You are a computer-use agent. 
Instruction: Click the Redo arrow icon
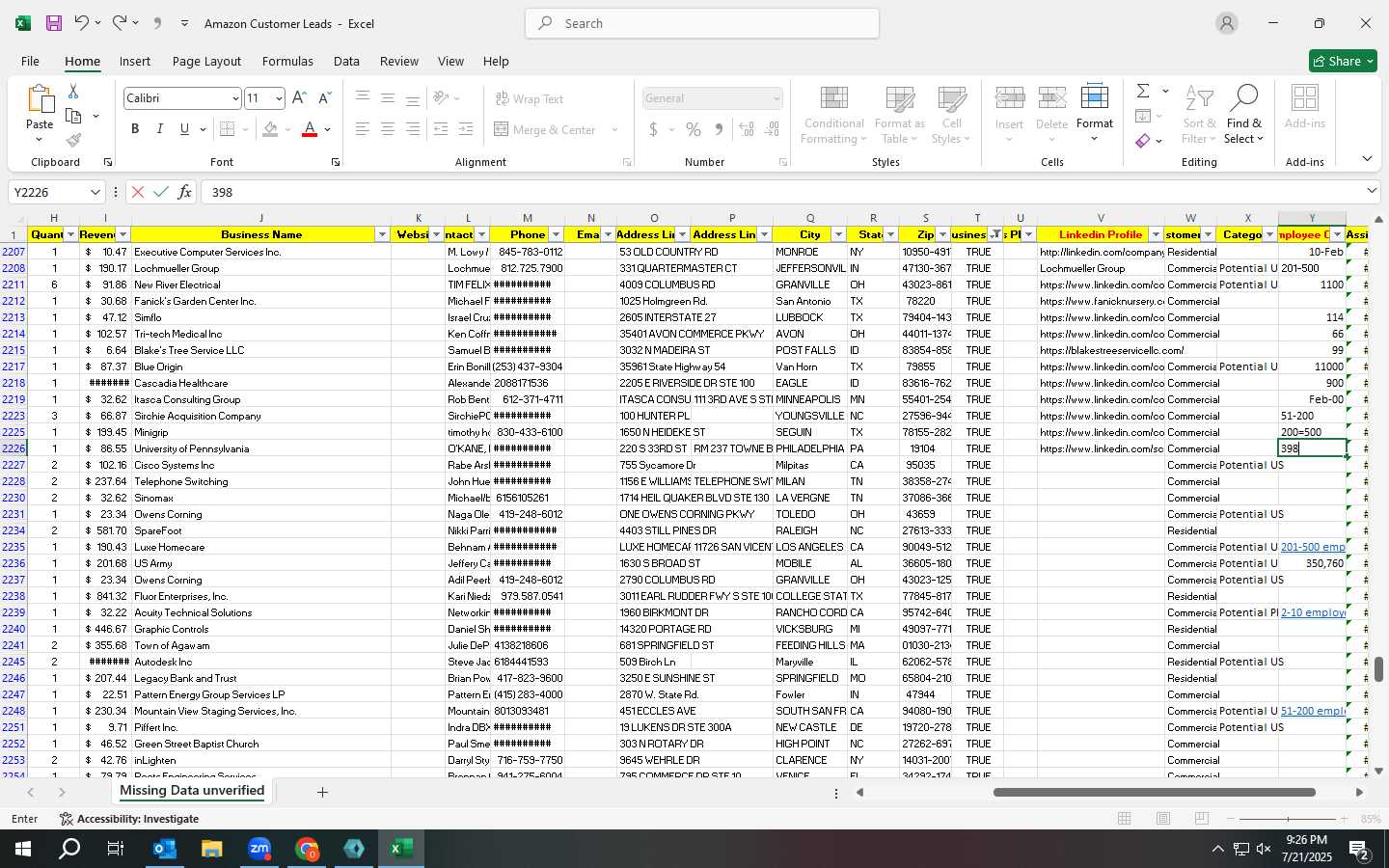[x=119, y=23]
